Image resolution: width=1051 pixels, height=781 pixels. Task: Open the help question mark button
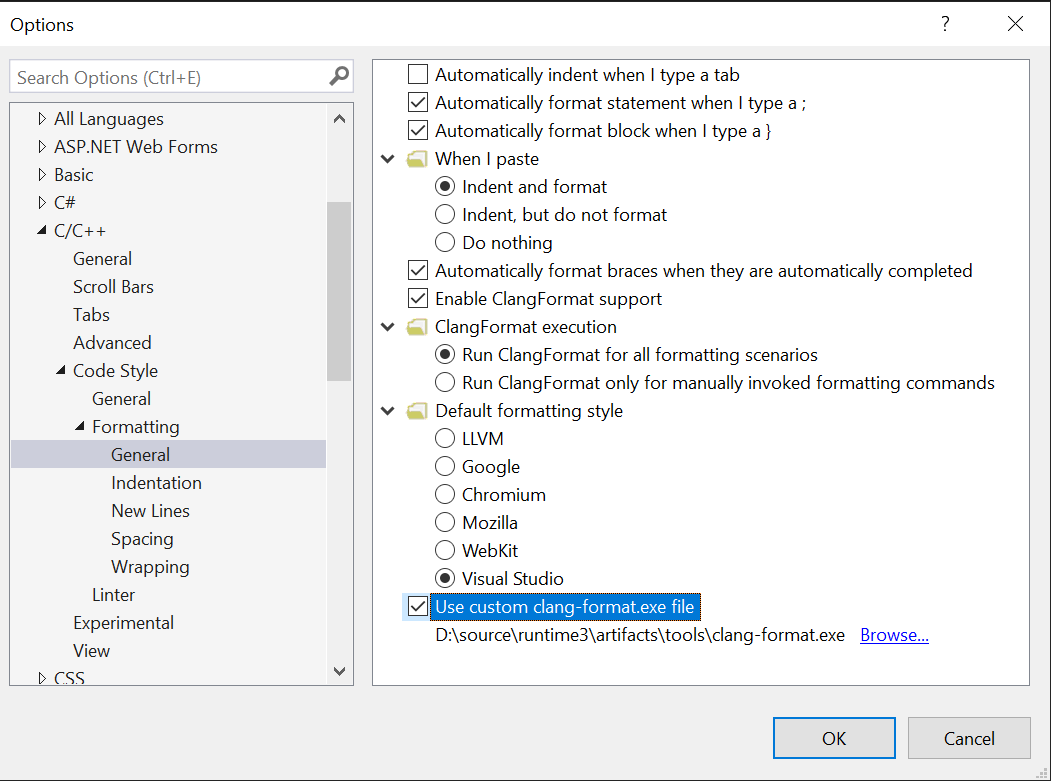coord(945,24)
